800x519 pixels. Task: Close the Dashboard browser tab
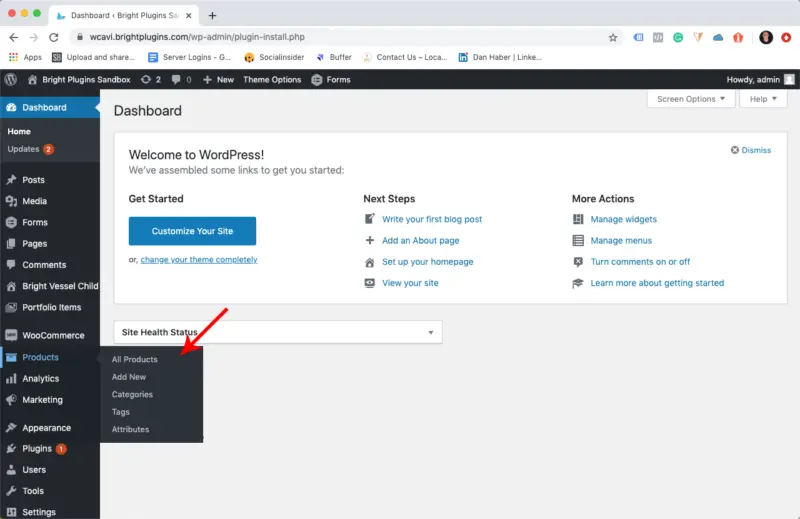(x=189, y=15)
